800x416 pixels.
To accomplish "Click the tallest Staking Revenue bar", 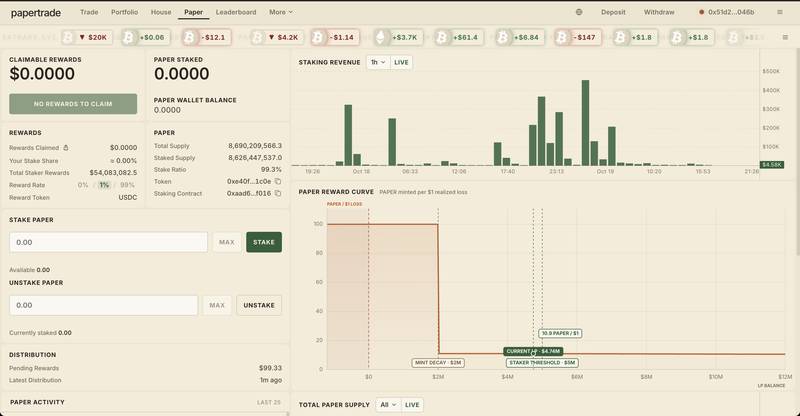I will point(585,123).
